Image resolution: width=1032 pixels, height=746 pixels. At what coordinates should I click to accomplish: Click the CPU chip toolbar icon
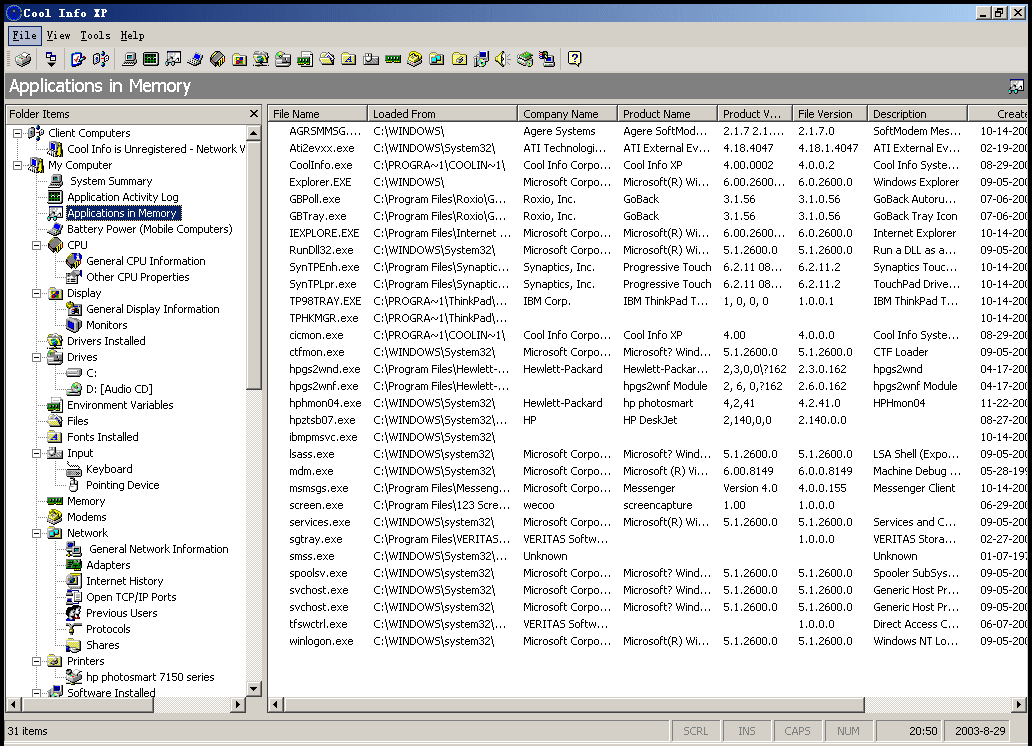coord(217,59)
